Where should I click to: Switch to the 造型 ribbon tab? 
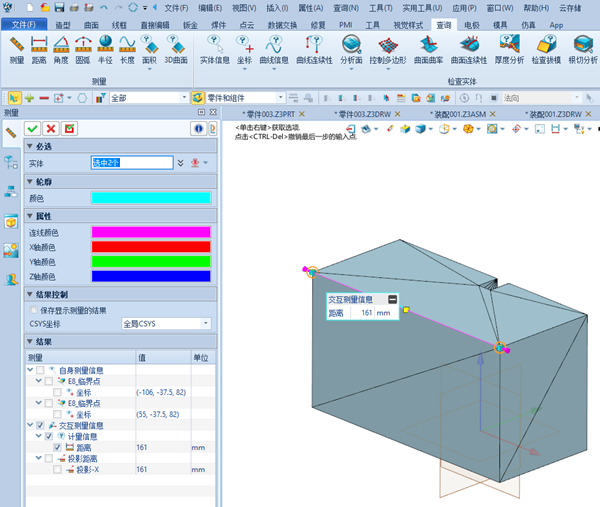tap(63, 25)
